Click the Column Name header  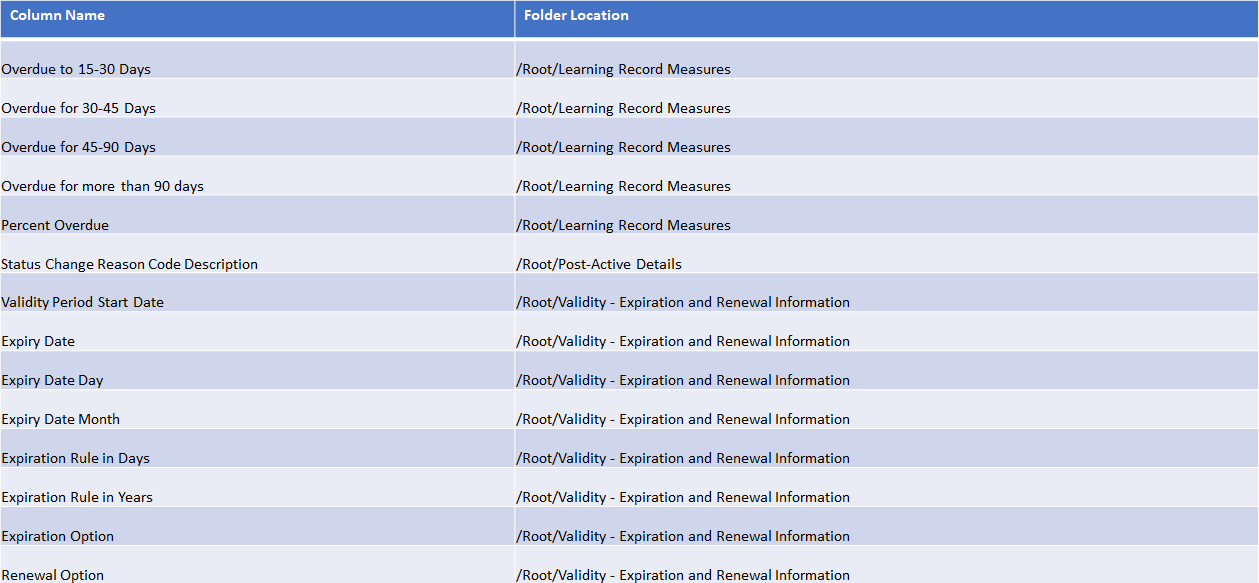point(57,16)
